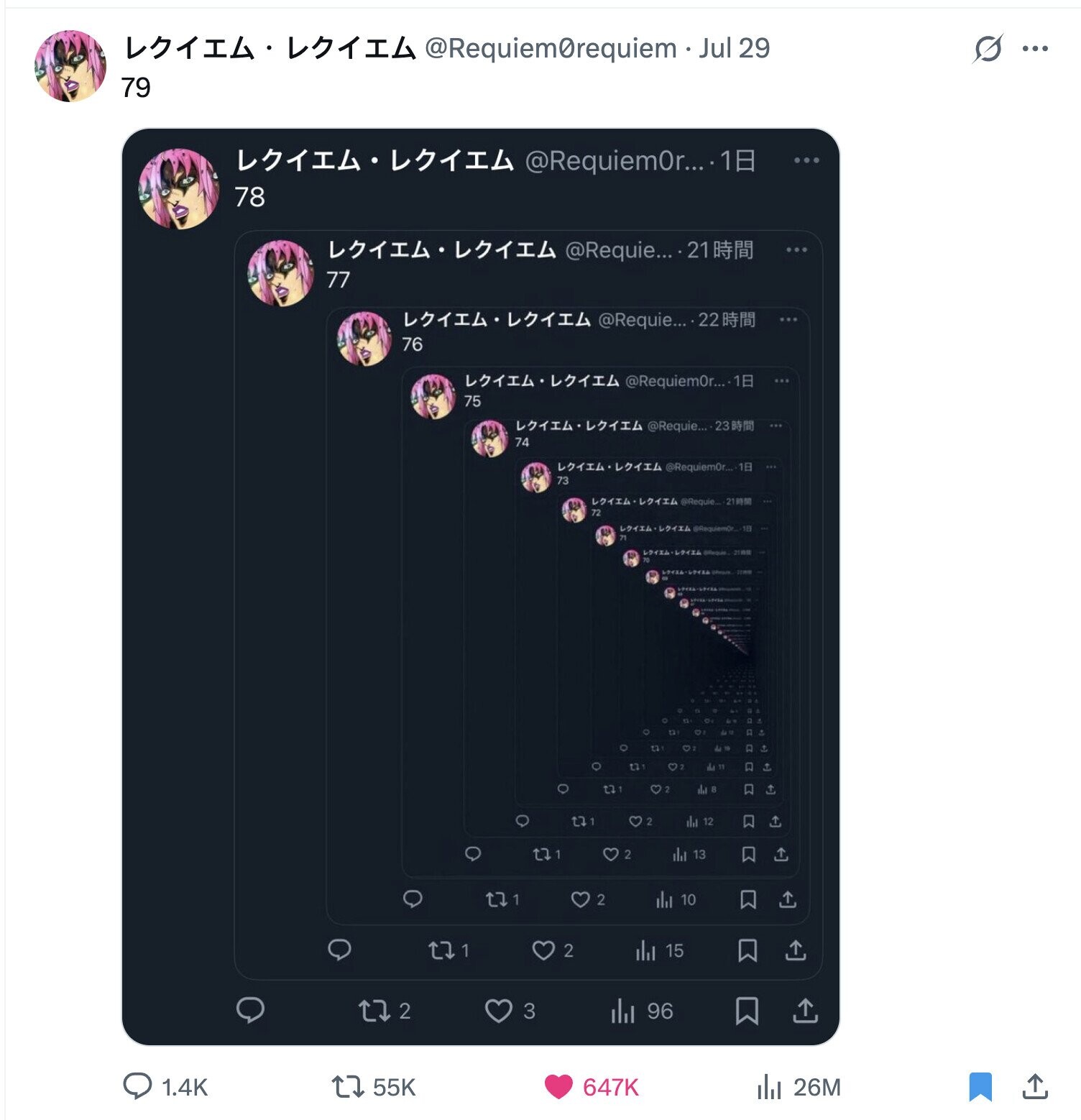Share the tweet via the upload arrow icon
The image size is (1081, 1120).
pos(1035,1086)
